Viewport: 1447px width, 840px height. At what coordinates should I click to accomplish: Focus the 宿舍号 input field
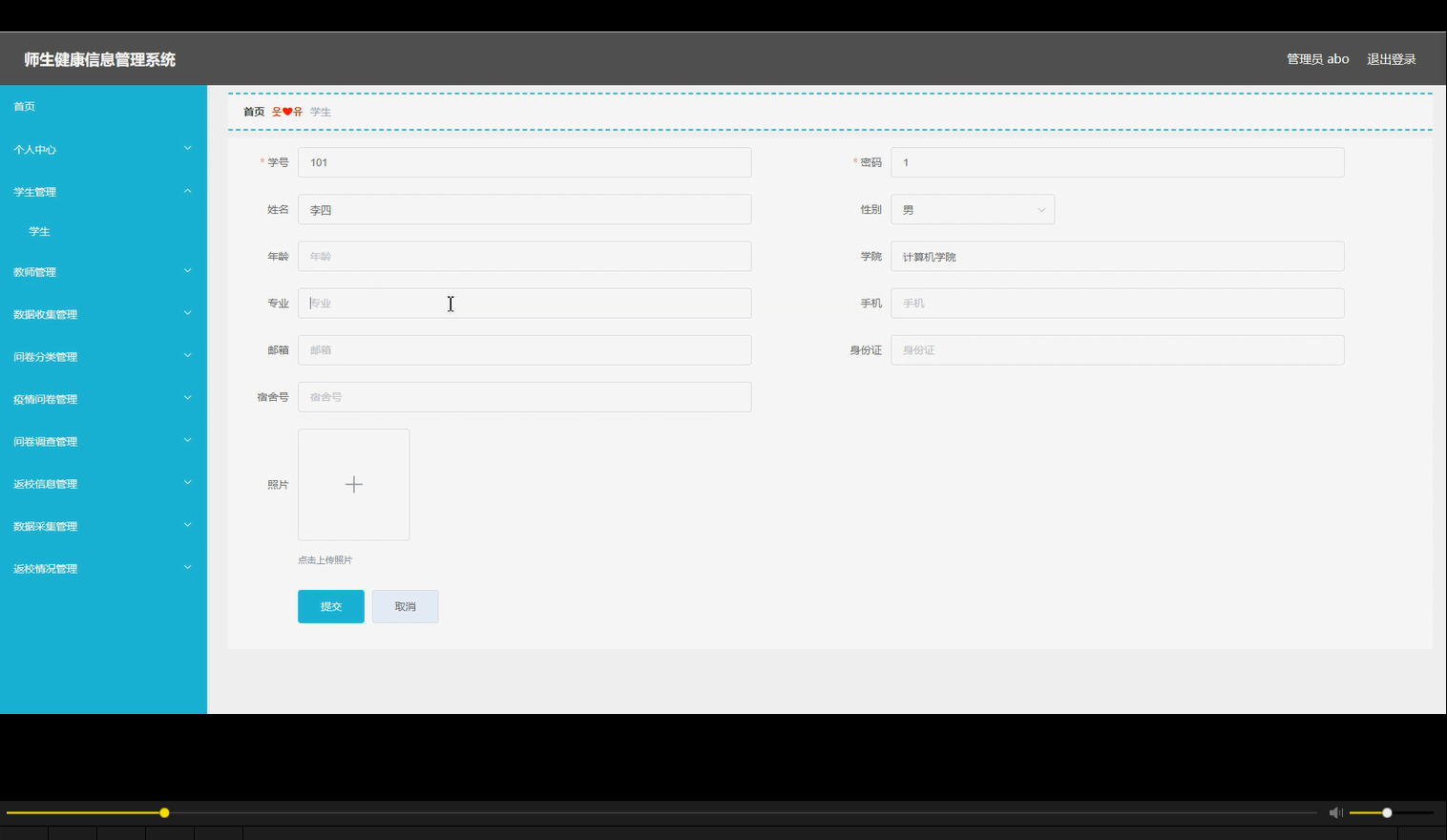coord(524,396)
